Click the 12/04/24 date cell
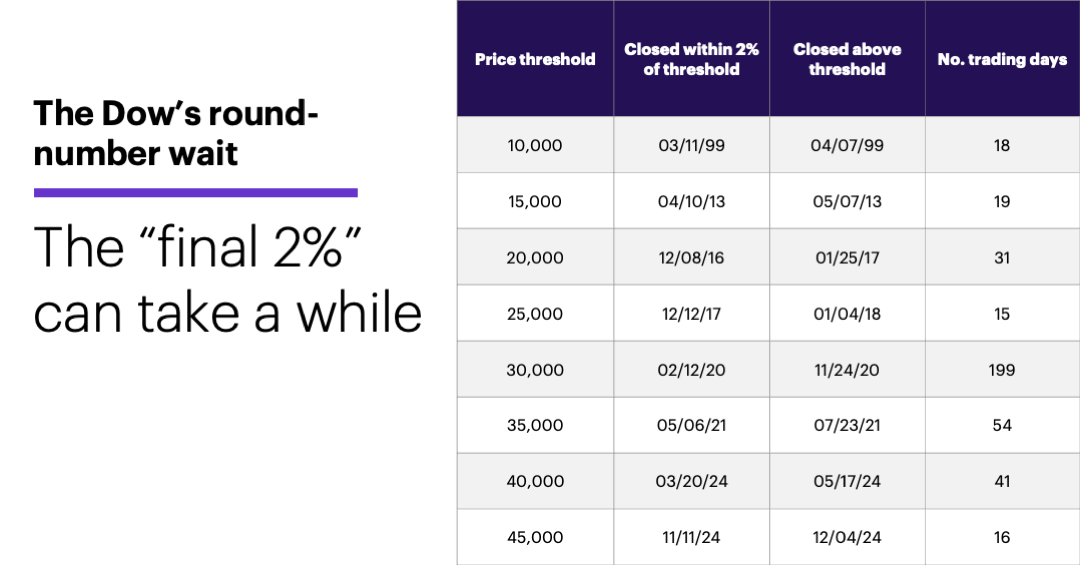The height and width of the screenshot is (565, 1080). (x=847, y=537)
